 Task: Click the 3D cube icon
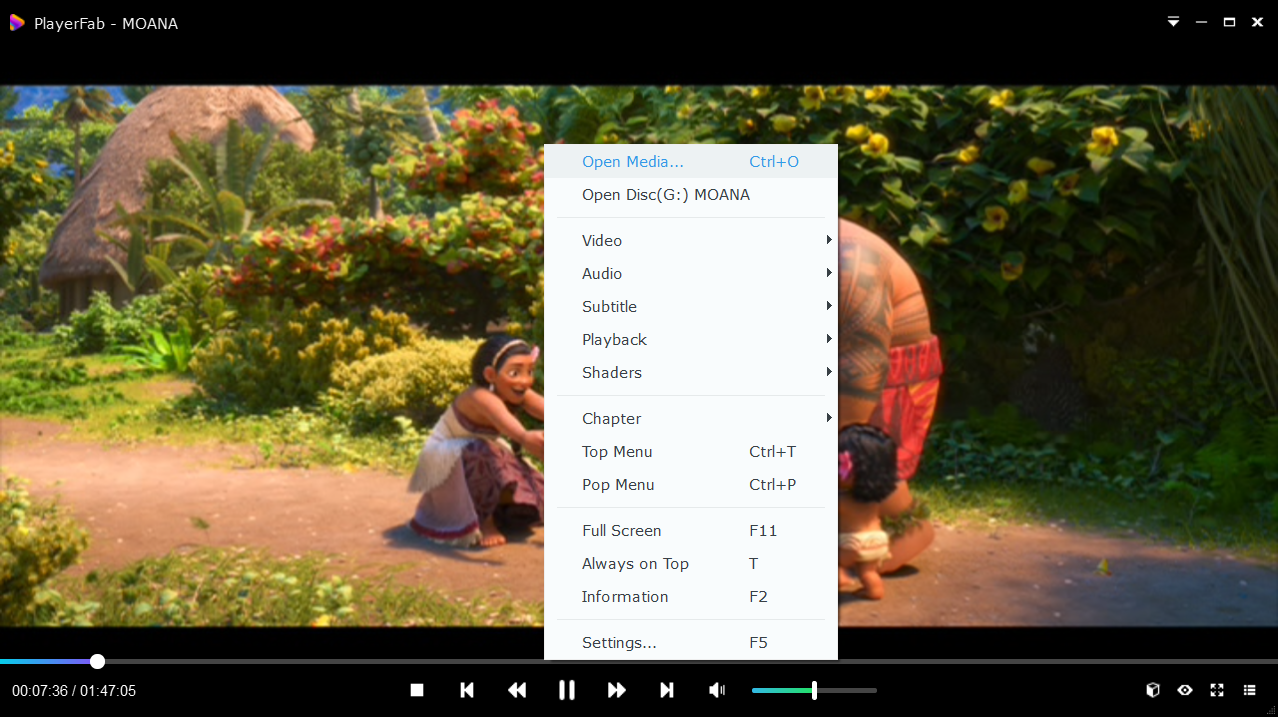pos(1153,690)
